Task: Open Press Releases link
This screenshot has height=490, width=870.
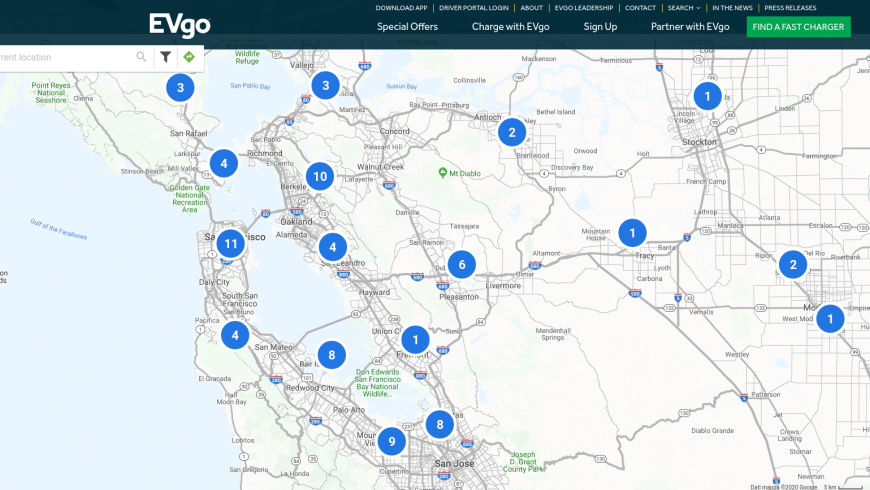Action: coord(790,8)
